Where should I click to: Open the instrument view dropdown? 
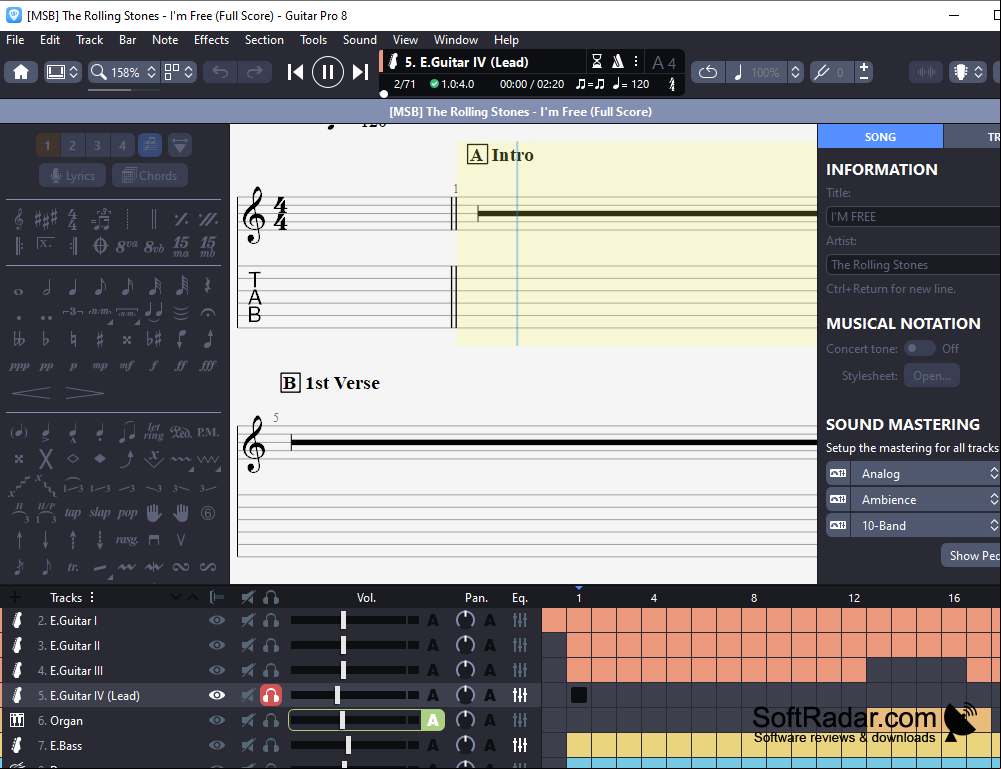[x=968, y=71]
